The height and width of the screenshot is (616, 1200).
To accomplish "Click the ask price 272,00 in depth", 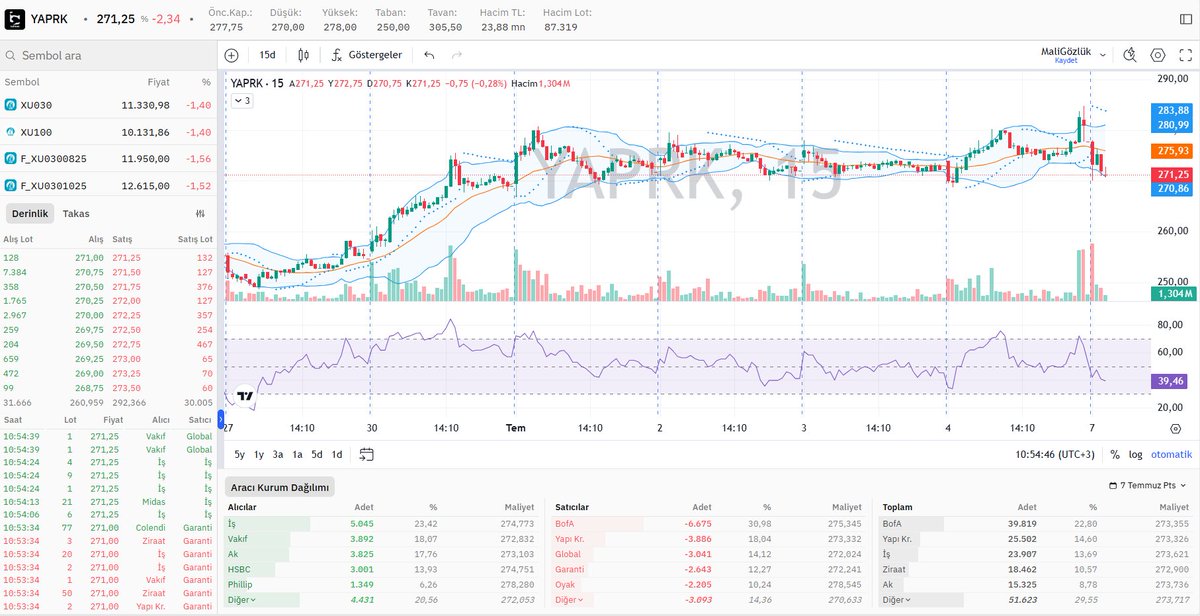I will (126, 300).
